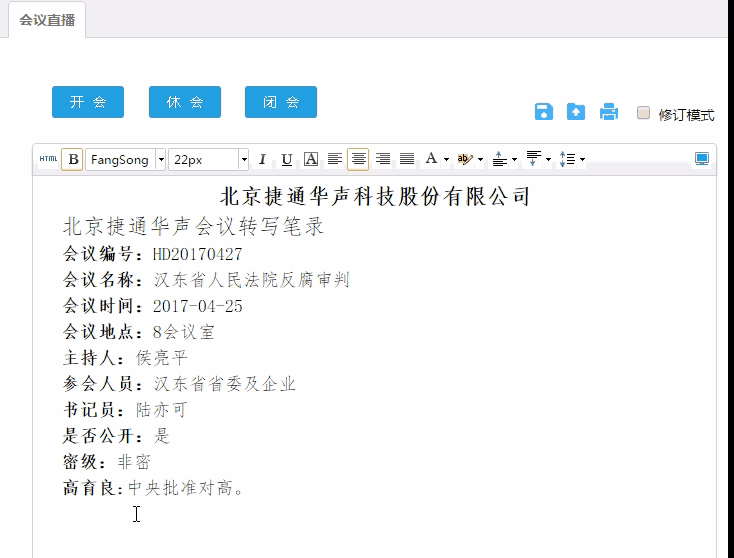The height and width of the screenshot is (558, 734).
Task: Apply italic formatting
Action: pyautogui.click(x=262, y=159)
